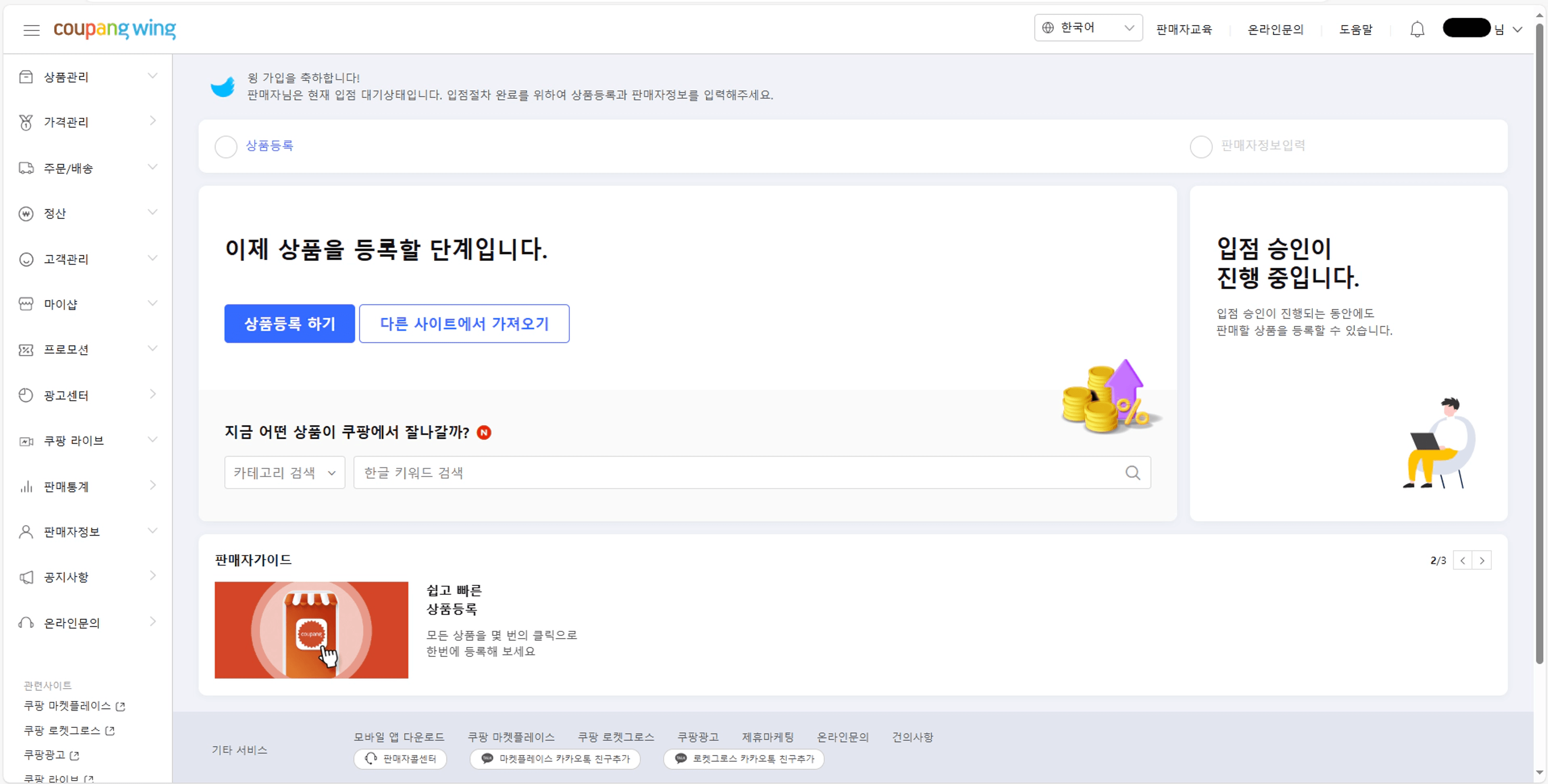This screenshot has width=1548, height=784.
Task: Click the 상품등록 step label
Action: (269, 146)
